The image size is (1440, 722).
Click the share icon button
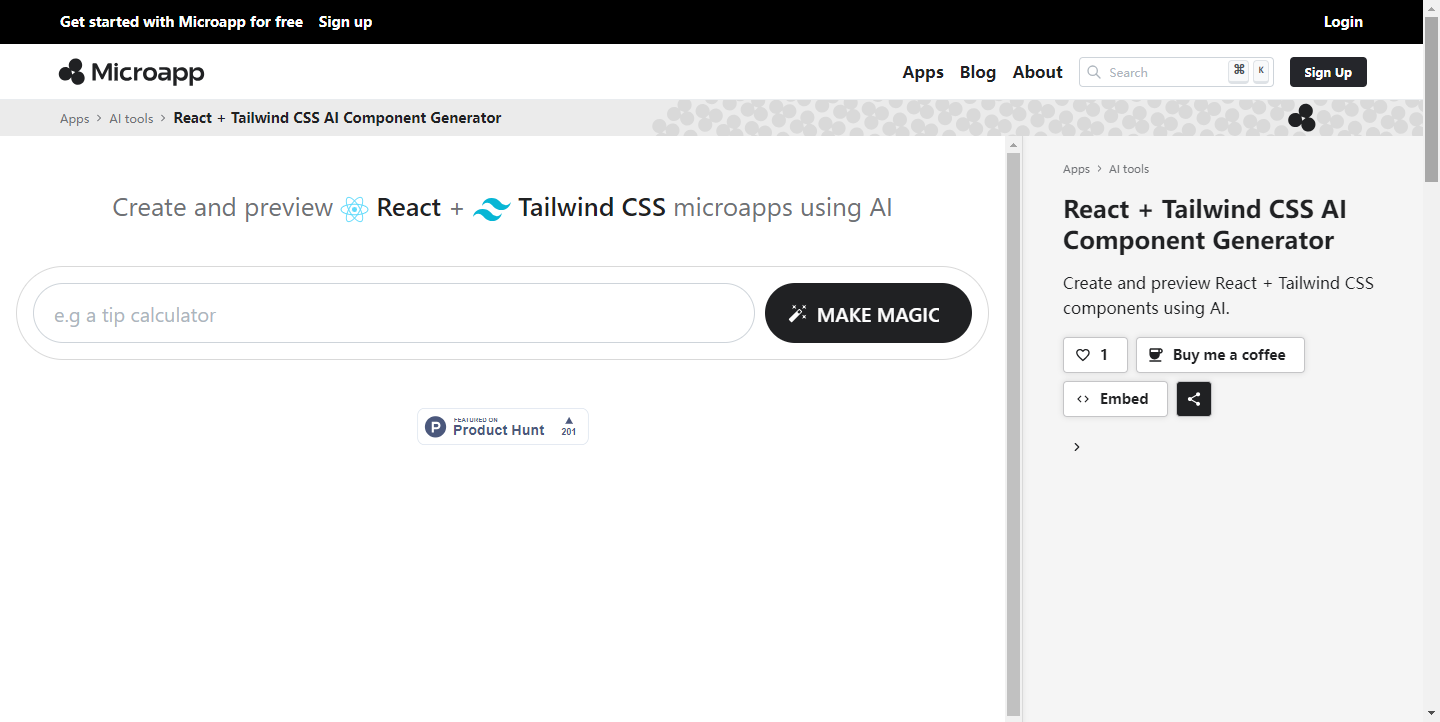(1194, 399)
